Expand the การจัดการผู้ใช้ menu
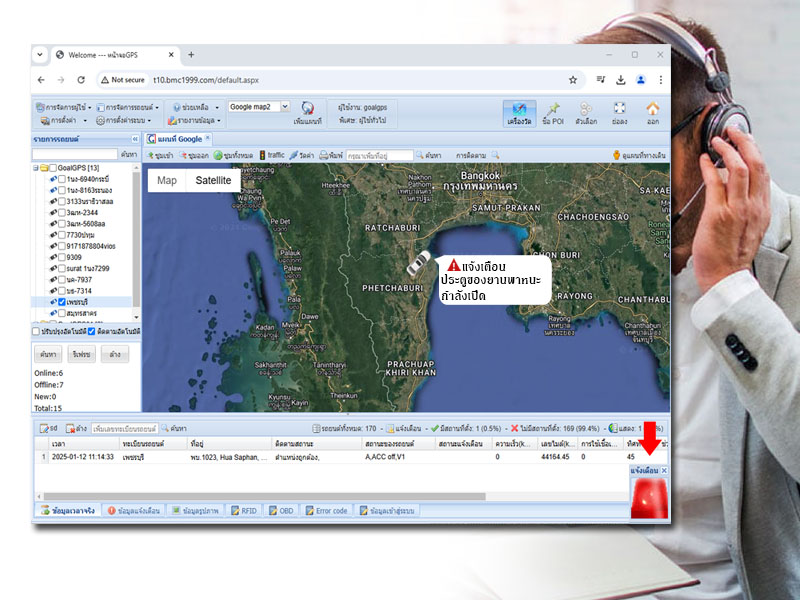This screenshot has width=800, height=600. 63,108
